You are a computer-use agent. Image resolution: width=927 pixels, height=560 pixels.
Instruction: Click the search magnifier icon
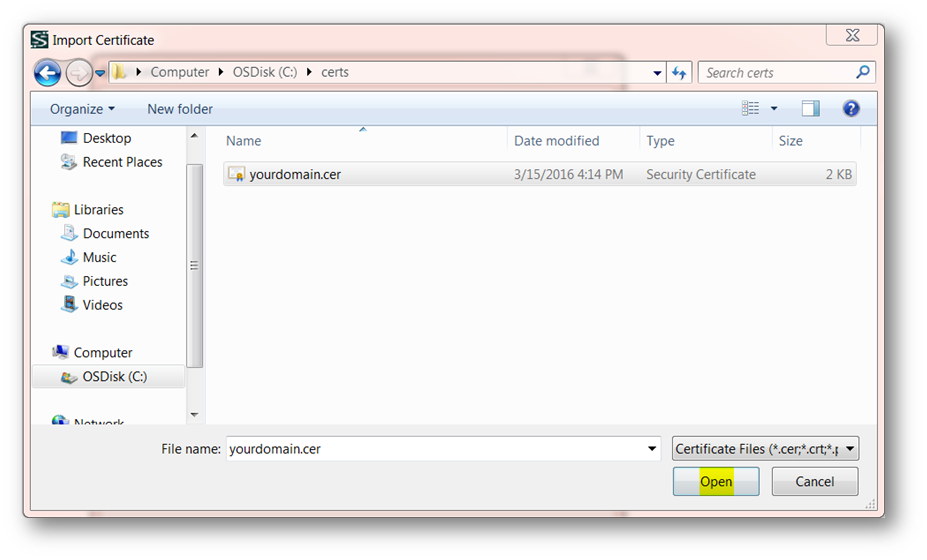click(863, 72)
